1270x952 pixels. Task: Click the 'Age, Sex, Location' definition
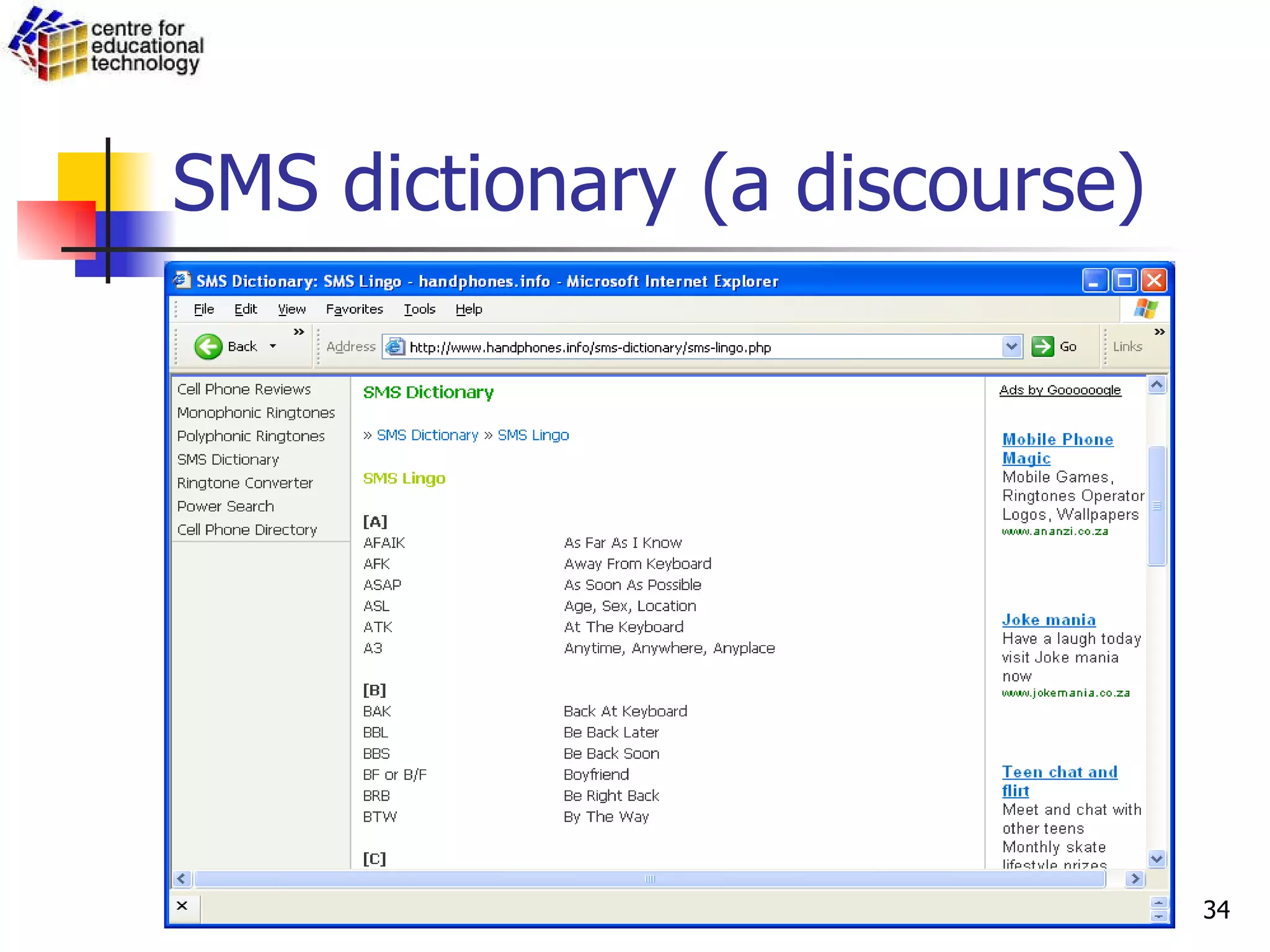[x=630, y=606]
